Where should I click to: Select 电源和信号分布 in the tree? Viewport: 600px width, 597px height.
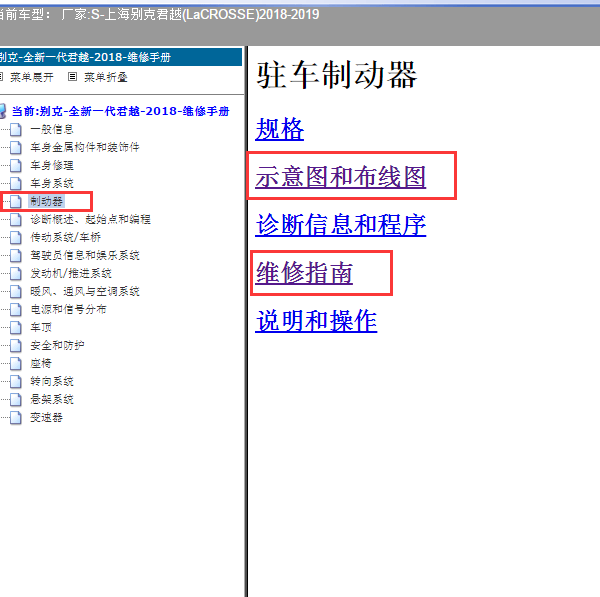(x=68, y=309)
